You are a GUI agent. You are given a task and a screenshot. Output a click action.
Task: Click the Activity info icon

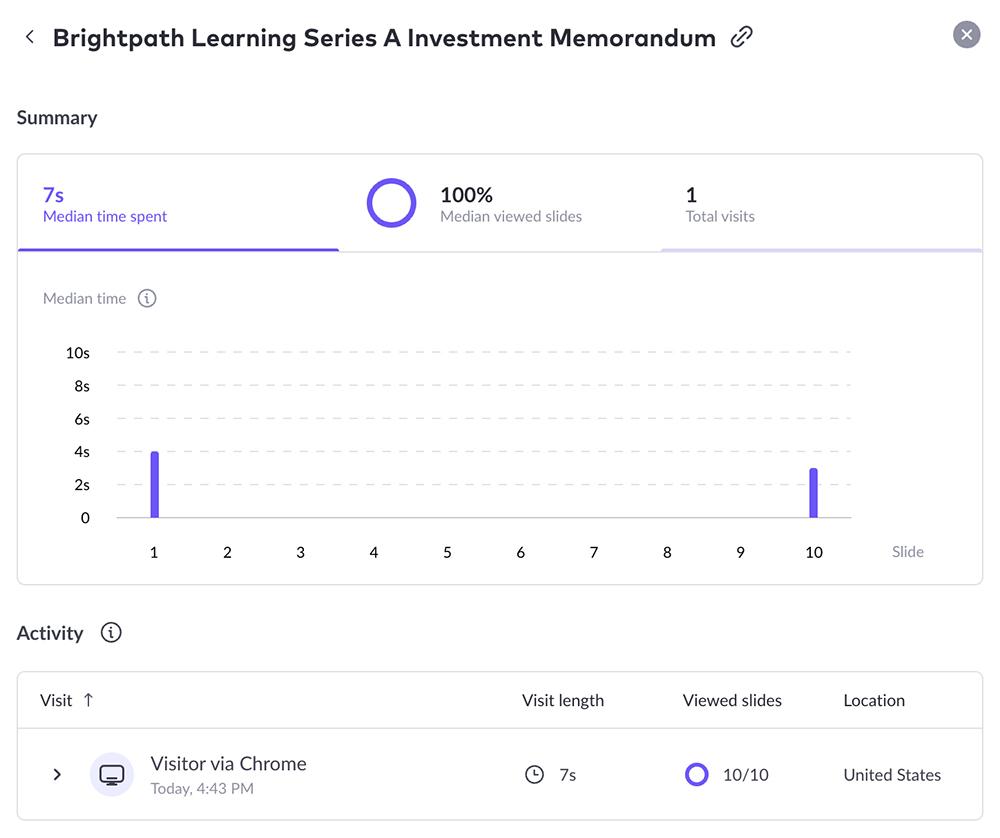coord(111,633)
